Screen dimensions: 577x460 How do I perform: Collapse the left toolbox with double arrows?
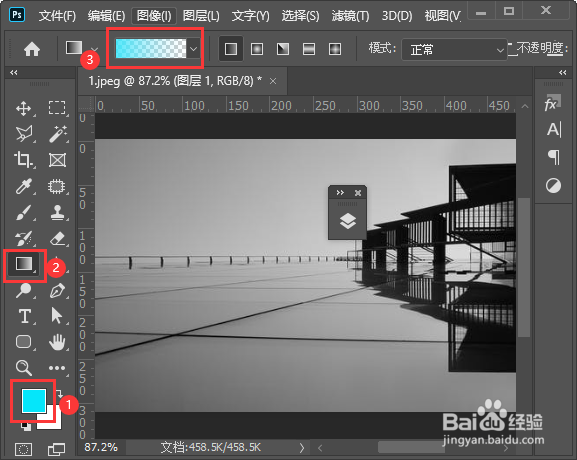pos(14,72)
